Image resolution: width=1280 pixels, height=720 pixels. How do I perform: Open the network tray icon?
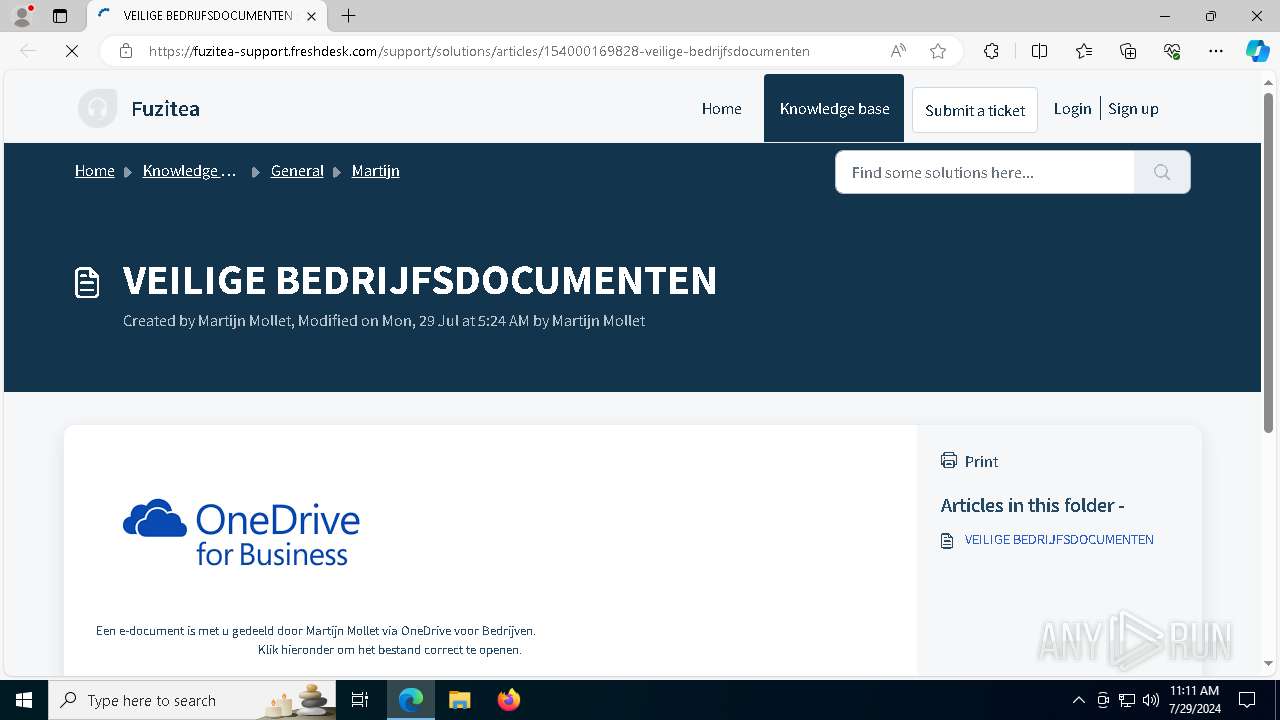pyautogui.click(x=1127, y=700)
